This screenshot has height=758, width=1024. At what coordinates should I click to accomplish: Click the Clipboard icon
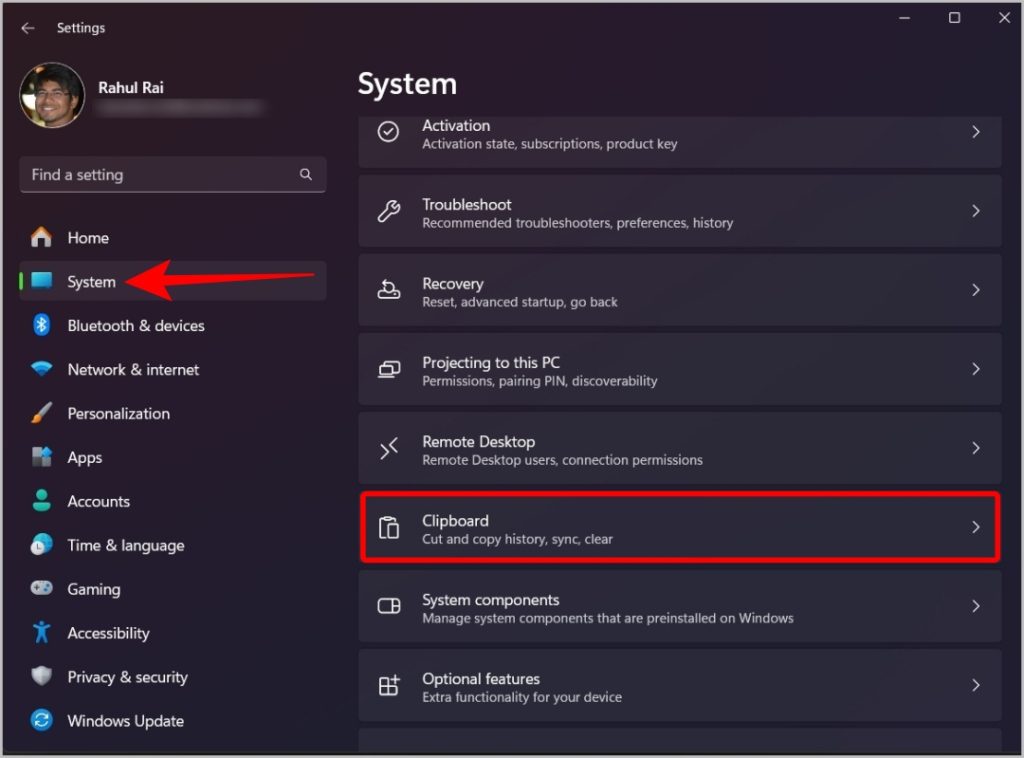point(389,528)
